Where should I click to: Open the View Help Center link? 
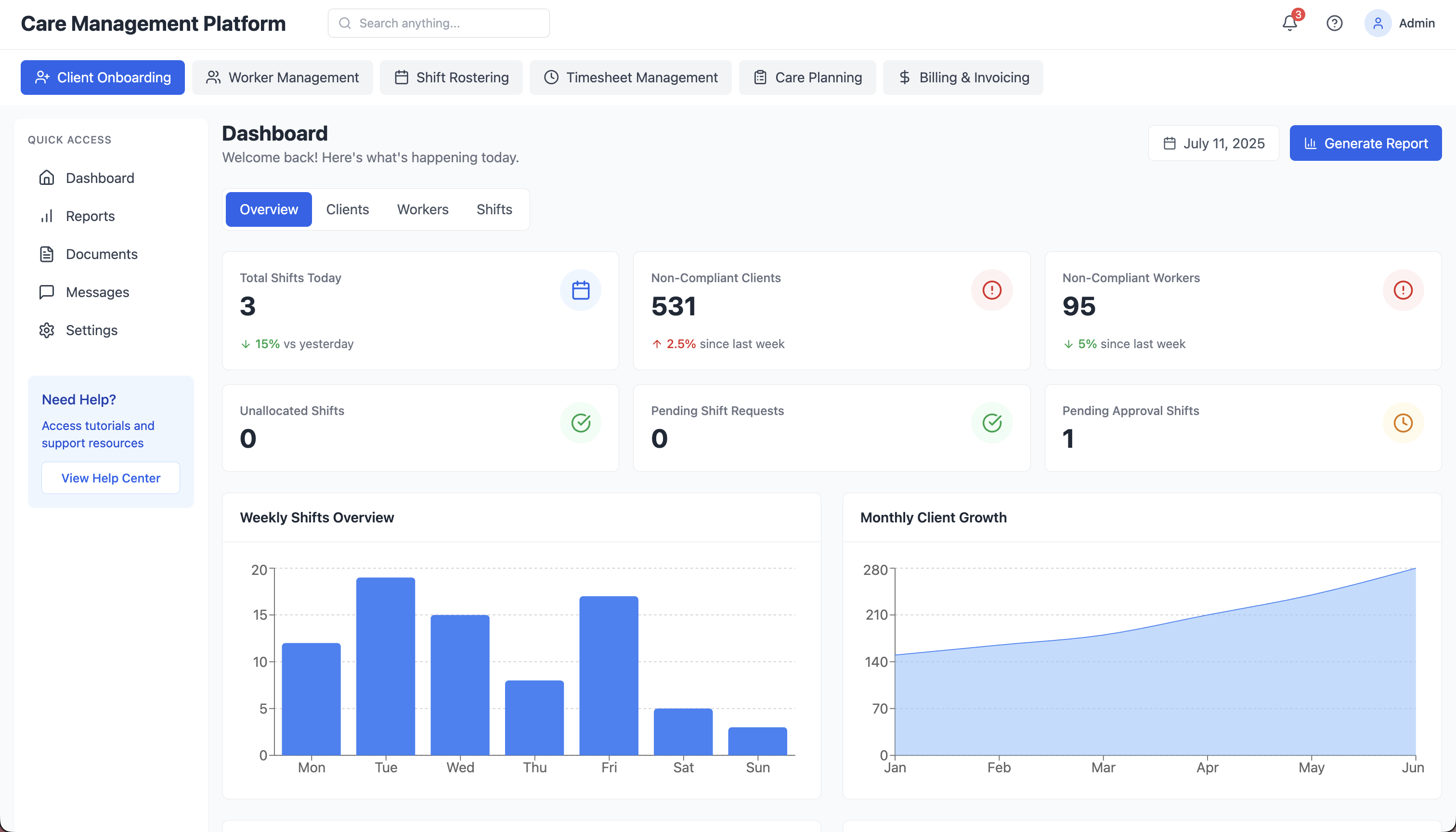(110, 478)
